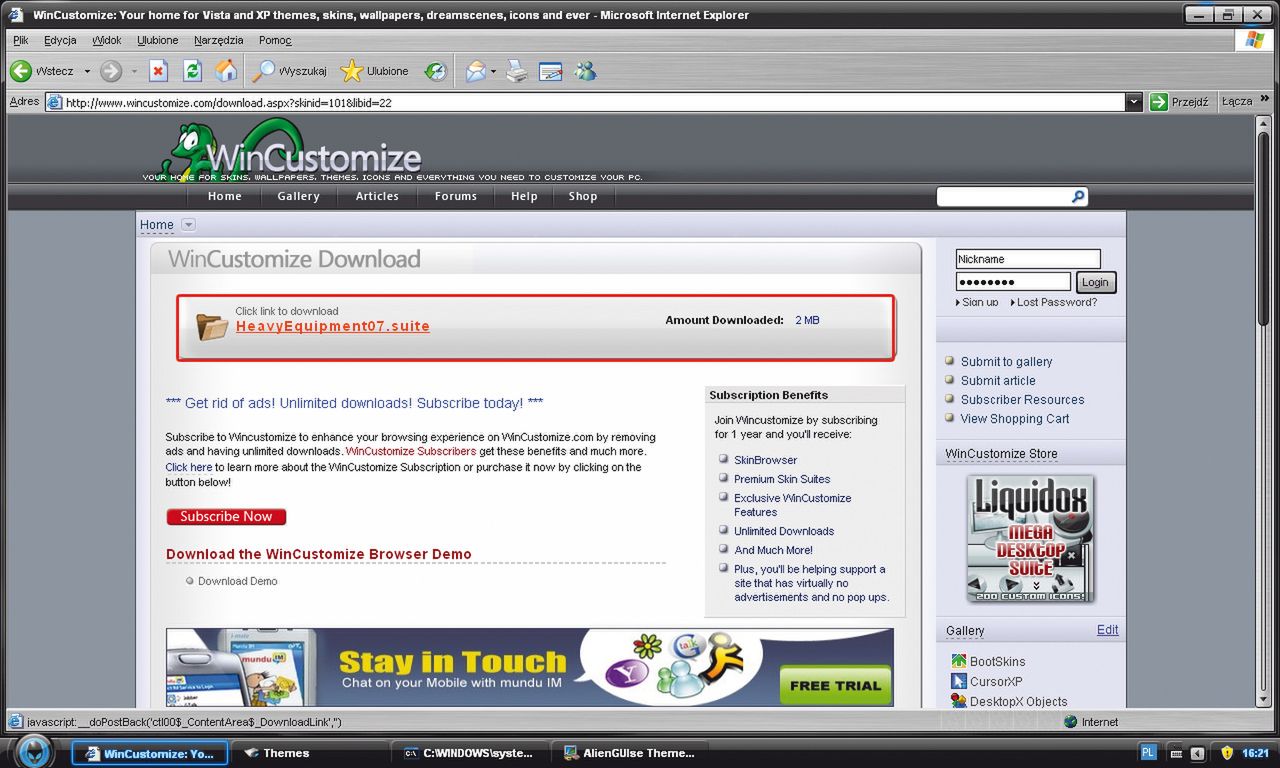The height and width of the screenshot is (768, 1280).
Task: Click the Edit page toolbar icon
Action: (550, 71)
